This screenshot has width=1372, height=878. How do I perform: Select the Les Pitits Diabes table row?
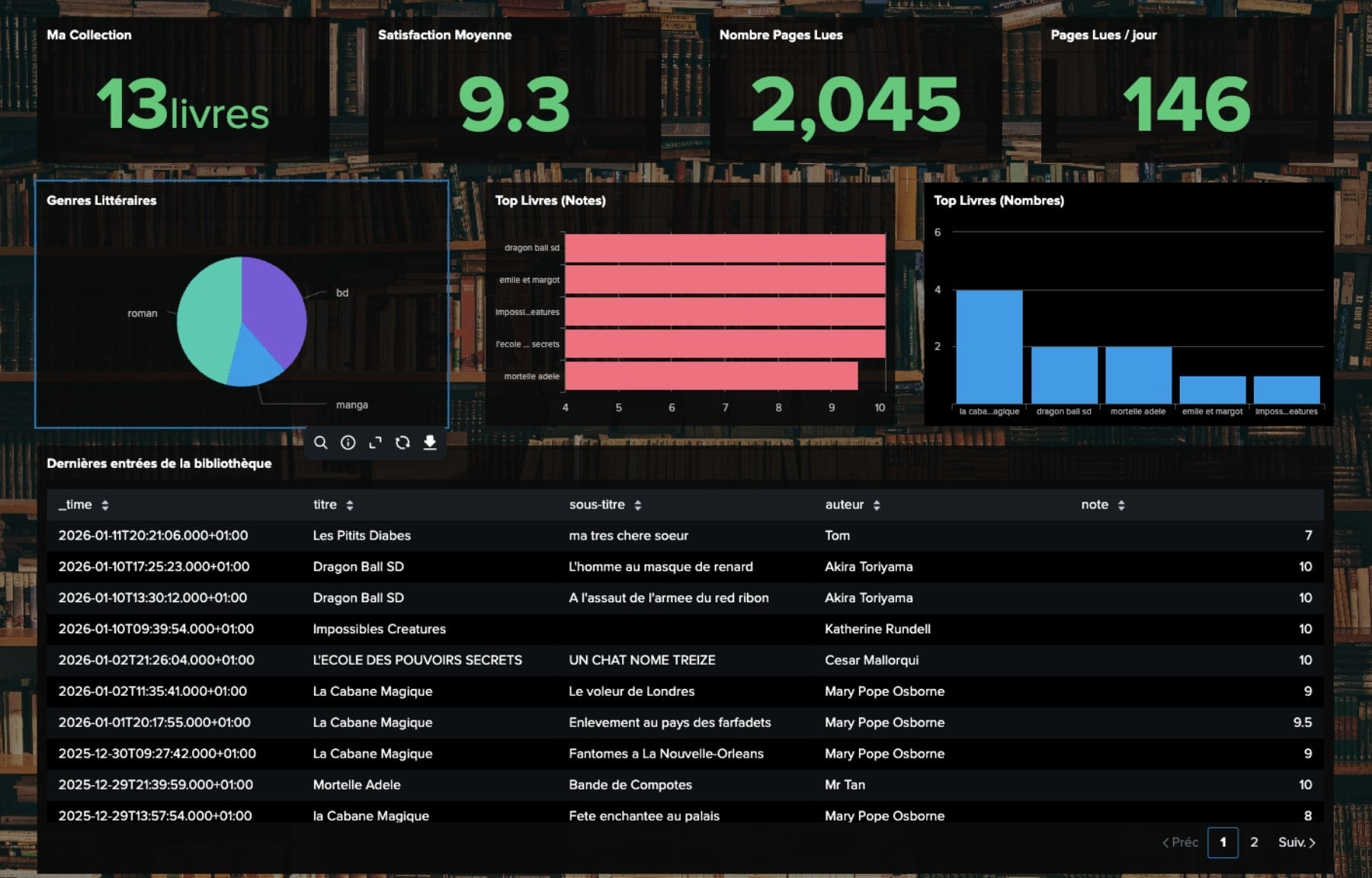tap(361, 536)
